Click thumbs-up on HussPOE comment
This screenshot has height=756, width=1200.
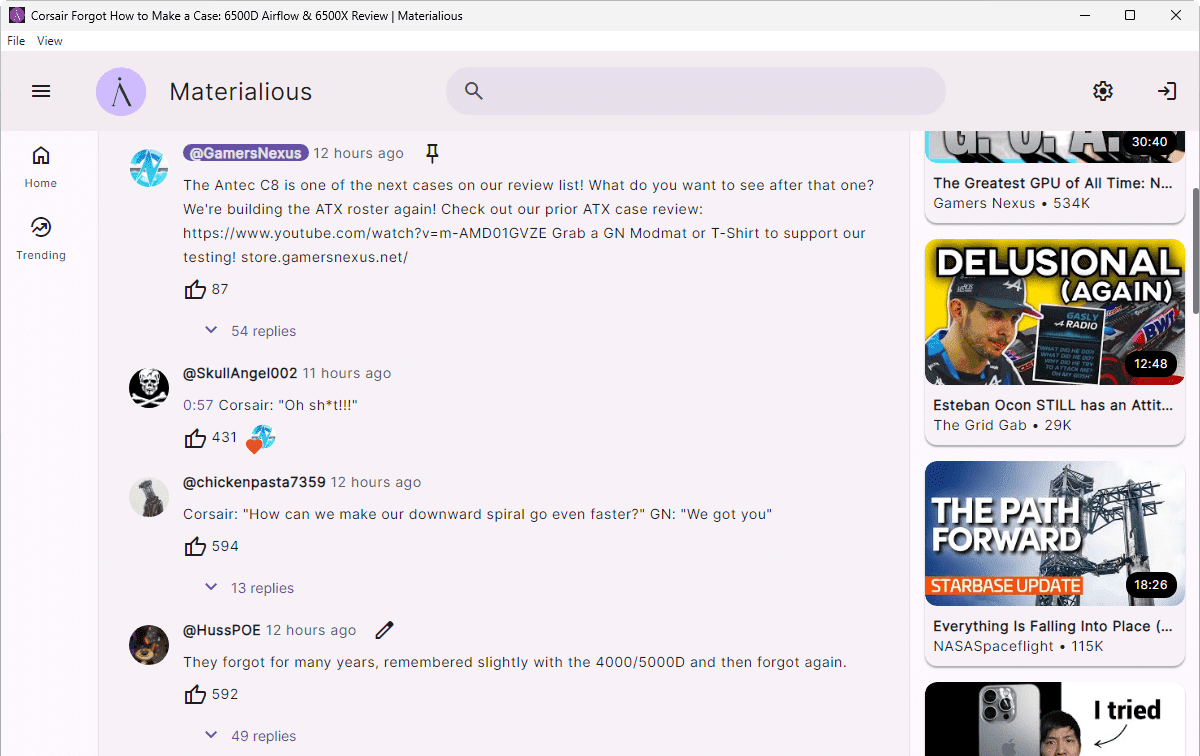pyautogui.click(x=195, y=694)
